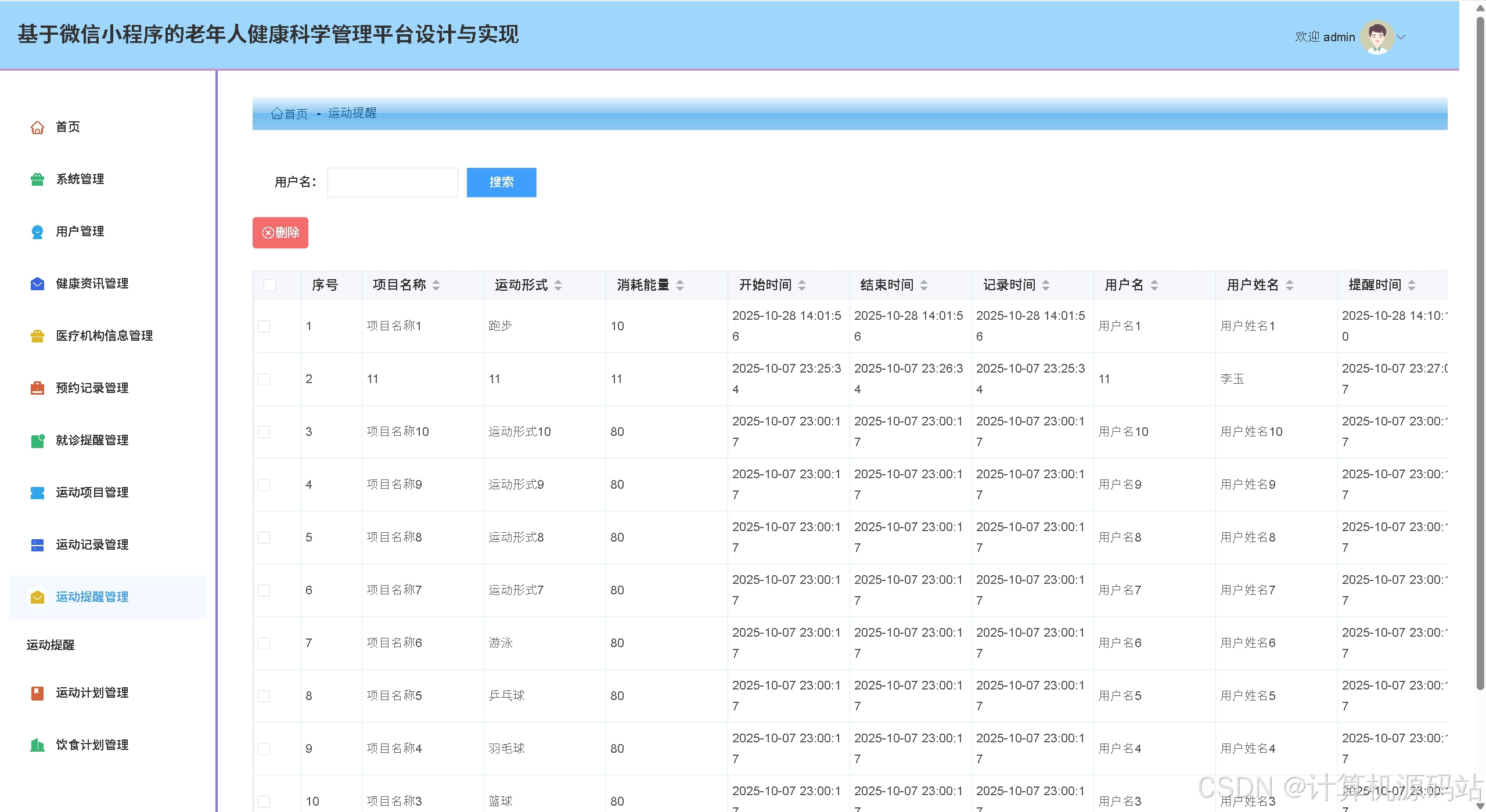The width and height of the screenshot is (1486, 812).
Task: Click the 就诊提醒管理 green icon
Action: click(37, 441)
